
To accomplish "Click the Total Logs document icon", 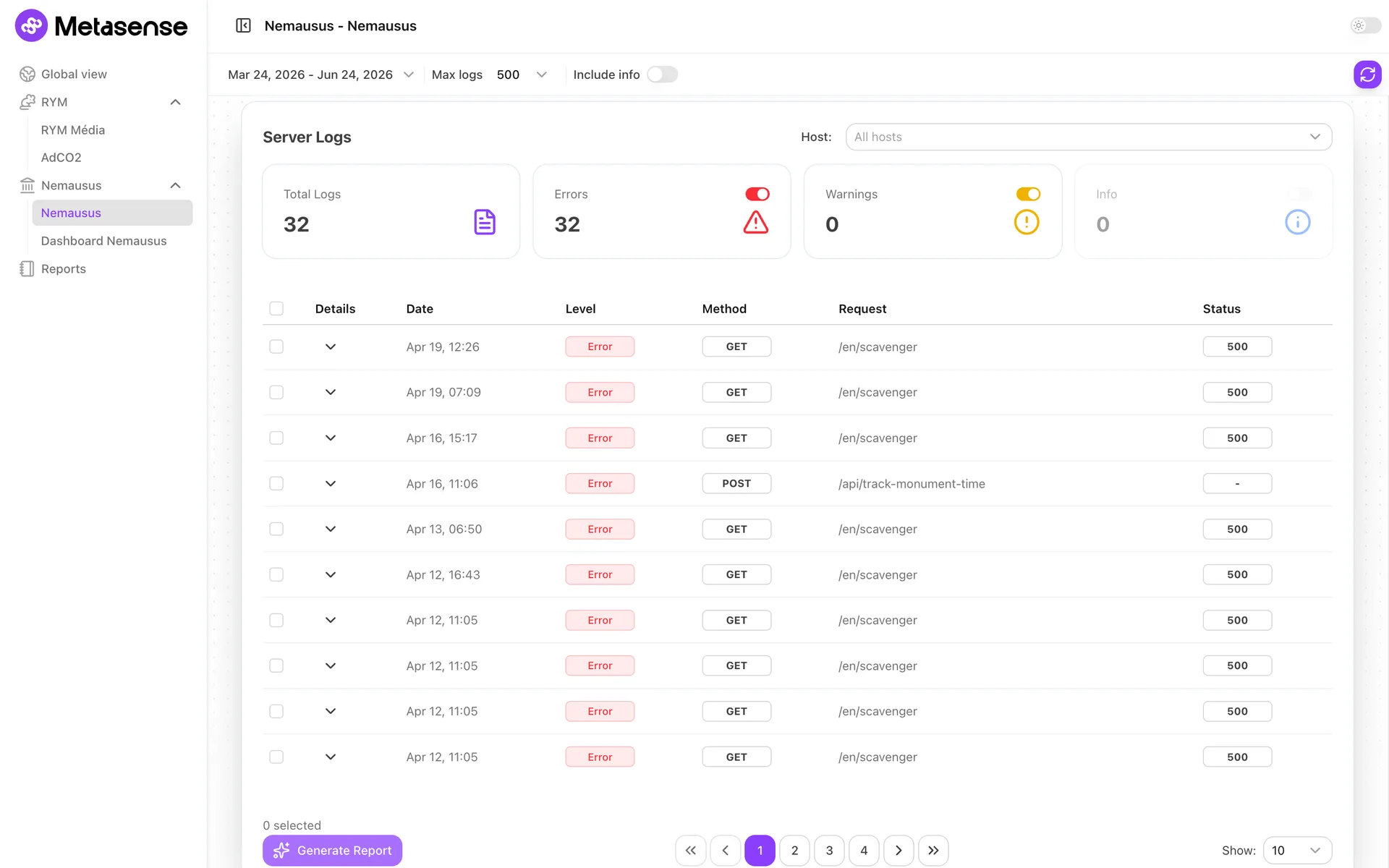I will pyautogui.click(x=485, y=222).
